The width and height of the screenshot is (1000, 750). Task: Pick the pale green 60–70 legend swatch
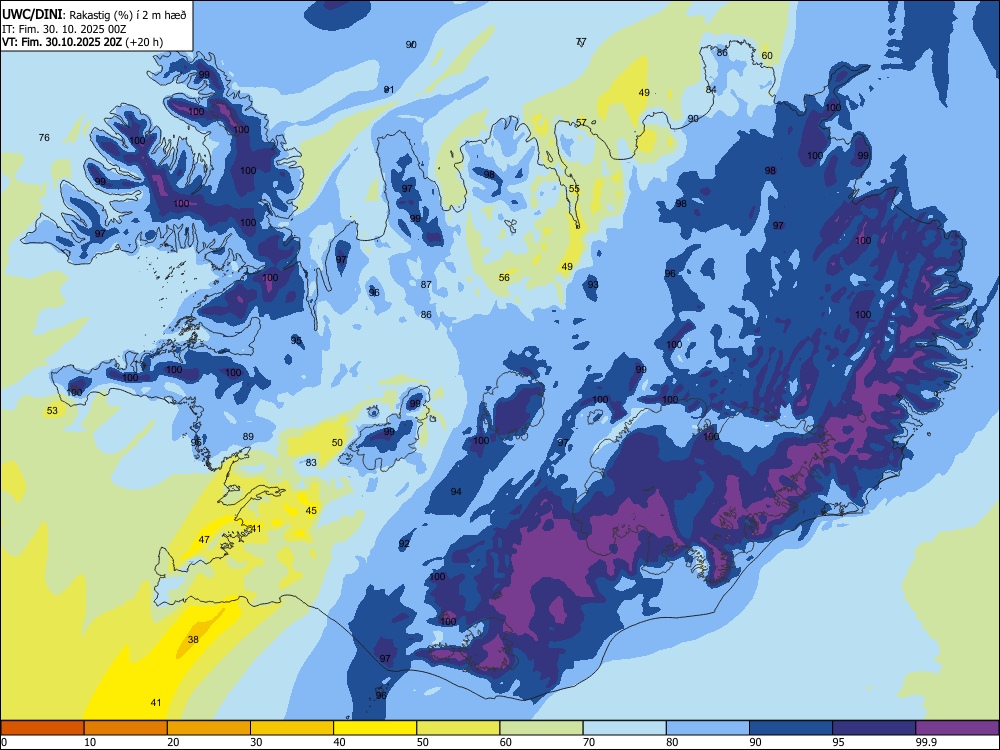coord(541,728)
